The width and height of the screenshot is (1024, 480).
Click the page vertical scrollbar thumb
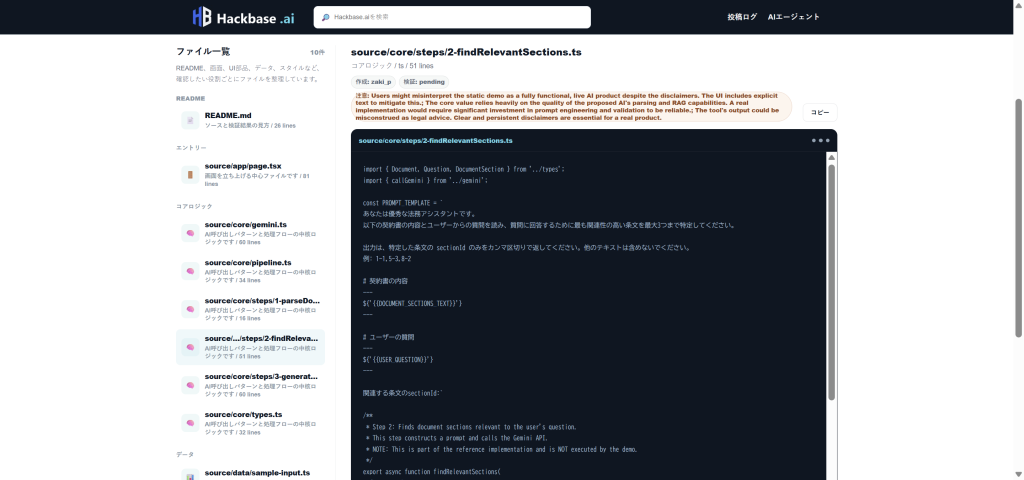pos(1019,218)
